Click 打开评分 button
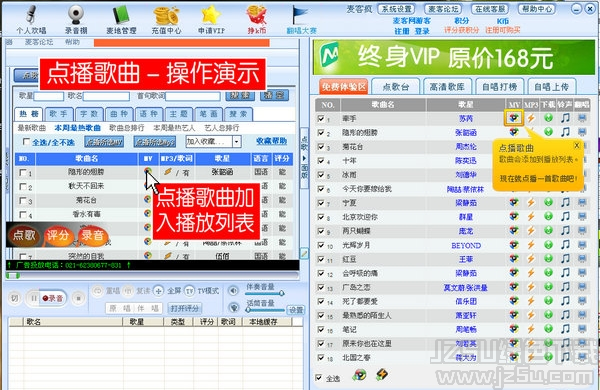The height and width of the screenshot is (390, 600). coord(185,308)
